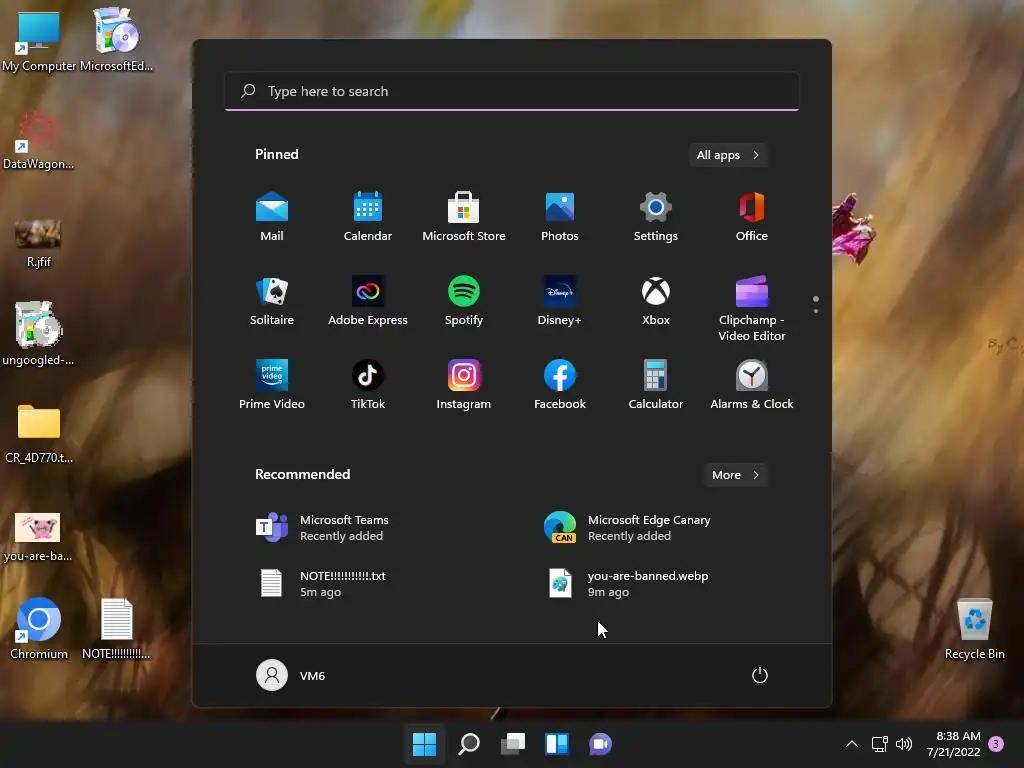This screenshot has height=768, width=1024.
Task: Open Settings from pinned apps
Action: pos(656,217)
